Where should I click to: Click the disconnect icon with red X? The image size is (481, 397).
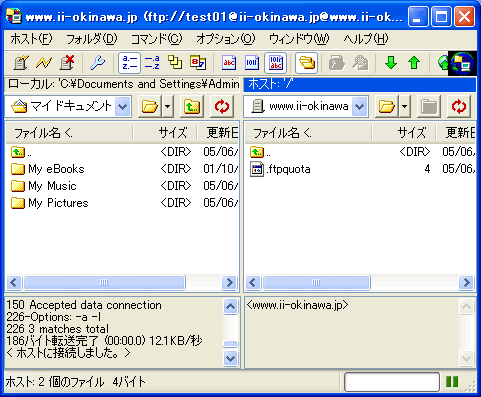67,63
